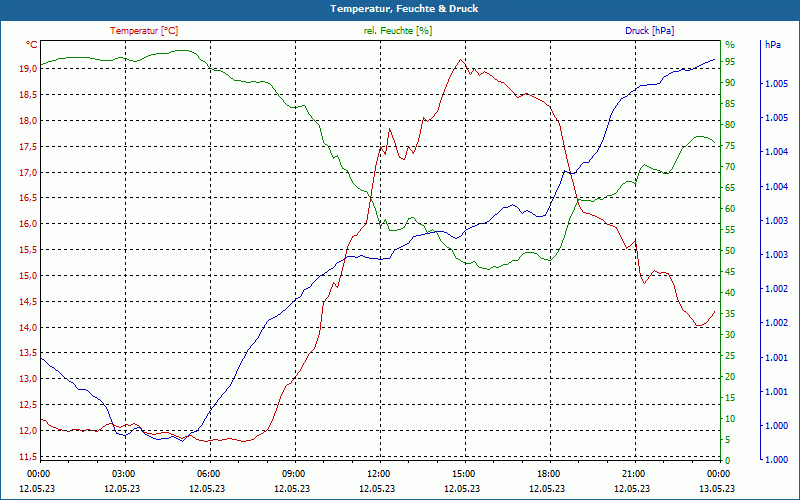Click the "09:00" time axis label

[294, 473]
